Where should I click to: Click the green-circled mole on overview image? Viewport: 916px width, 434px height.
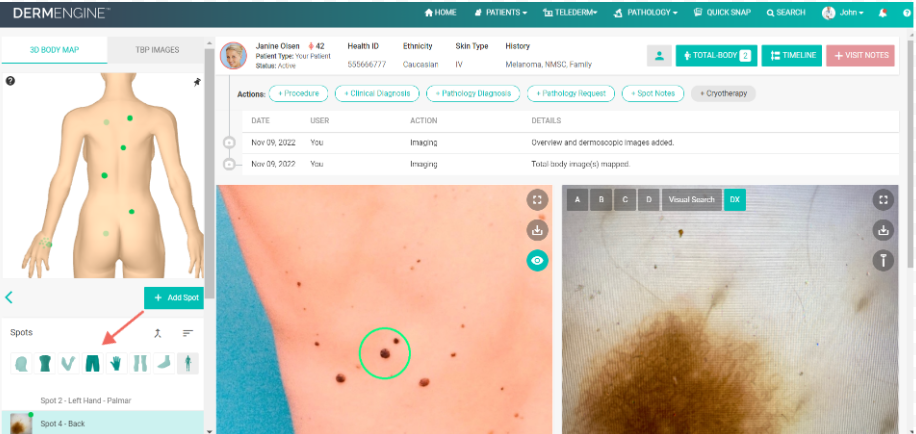384,353
